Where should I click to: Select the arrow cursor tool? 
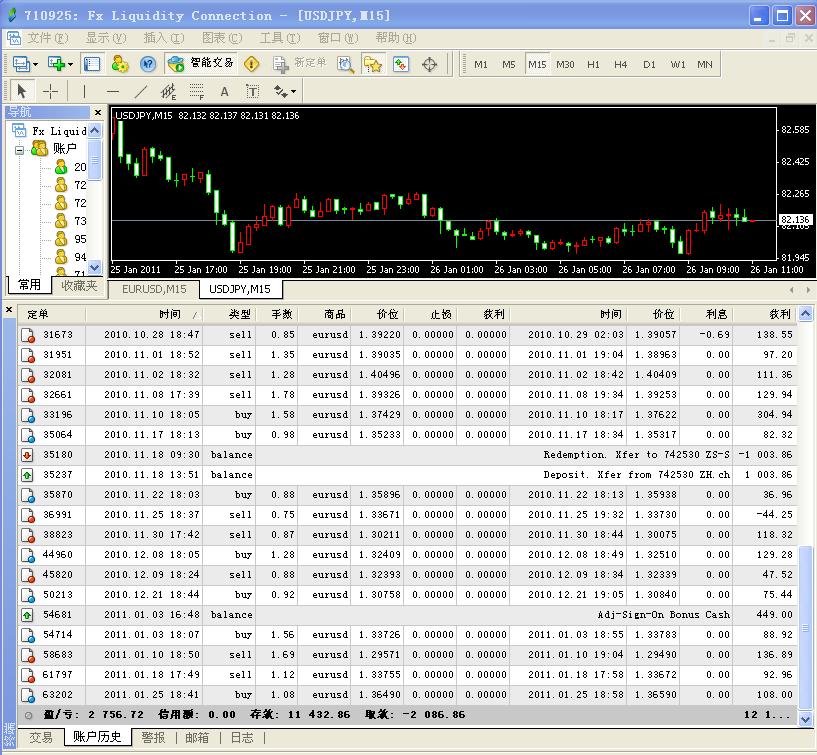22,91
